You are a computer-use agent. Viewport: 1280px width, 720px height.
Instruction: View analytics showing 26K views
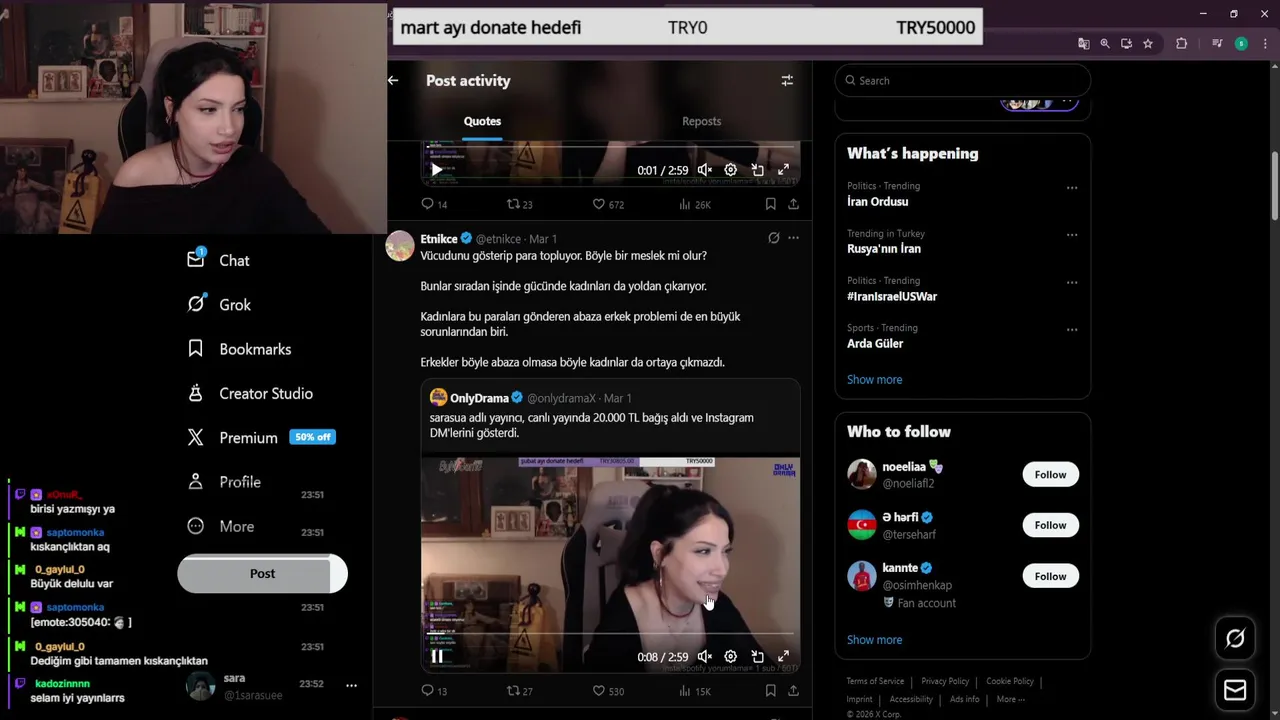click(694, 204)
